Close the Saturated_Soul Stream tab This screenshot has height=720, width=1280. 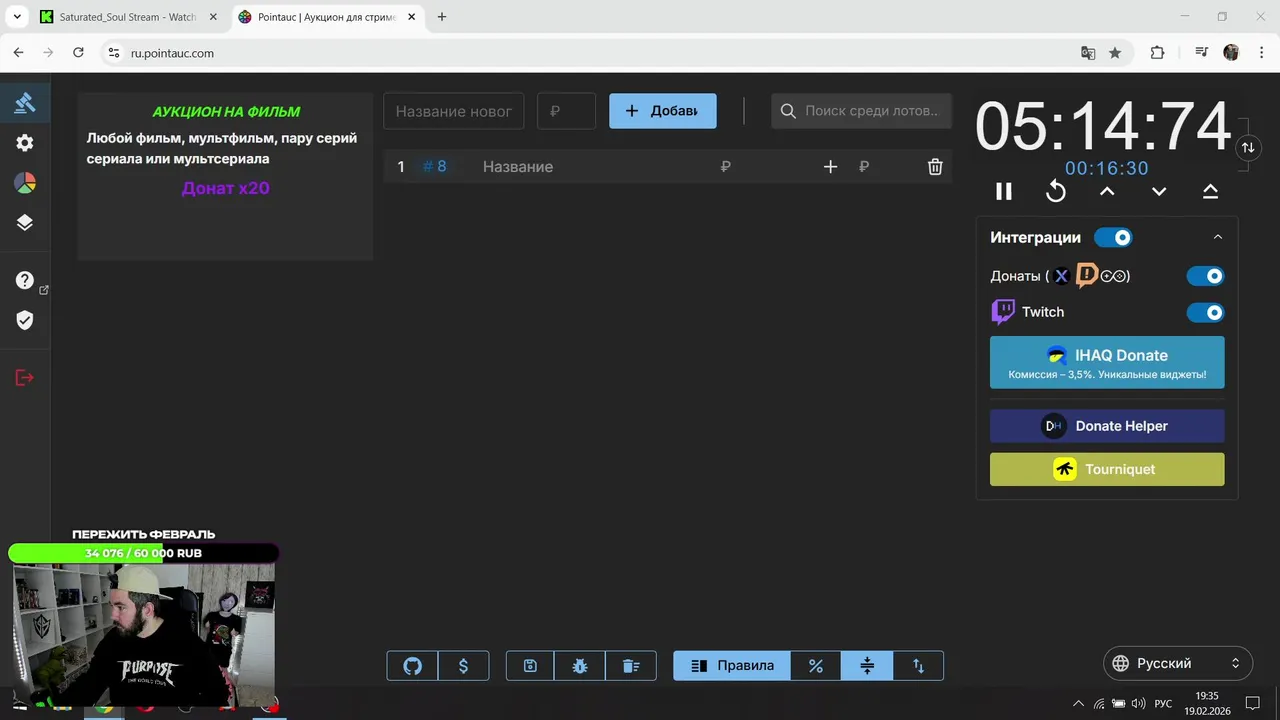[213, 17]
